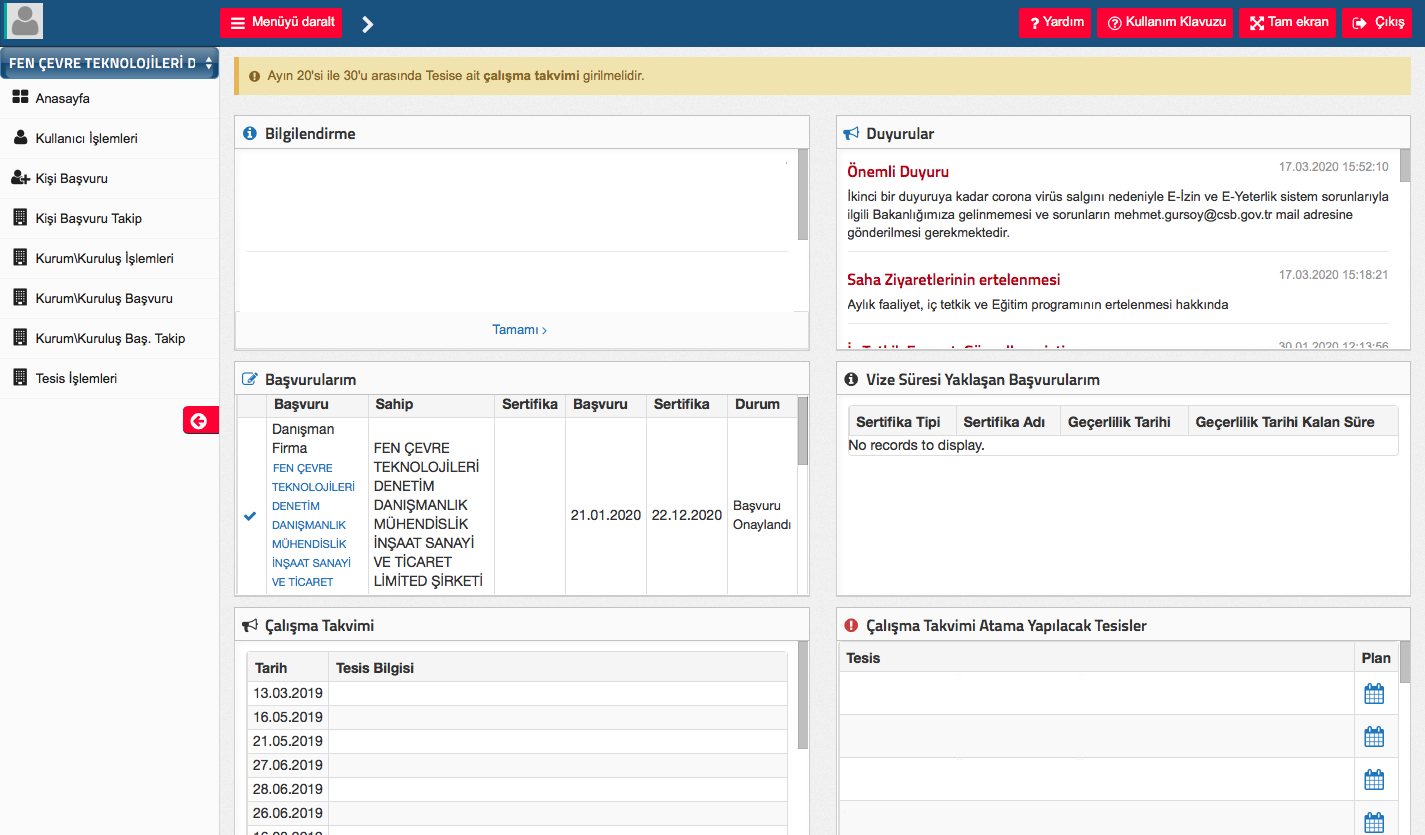Screen dimensions: 1425x835
Task: Open Kullanım Klavuzu user guide
Action: [x=1165, y=23]
